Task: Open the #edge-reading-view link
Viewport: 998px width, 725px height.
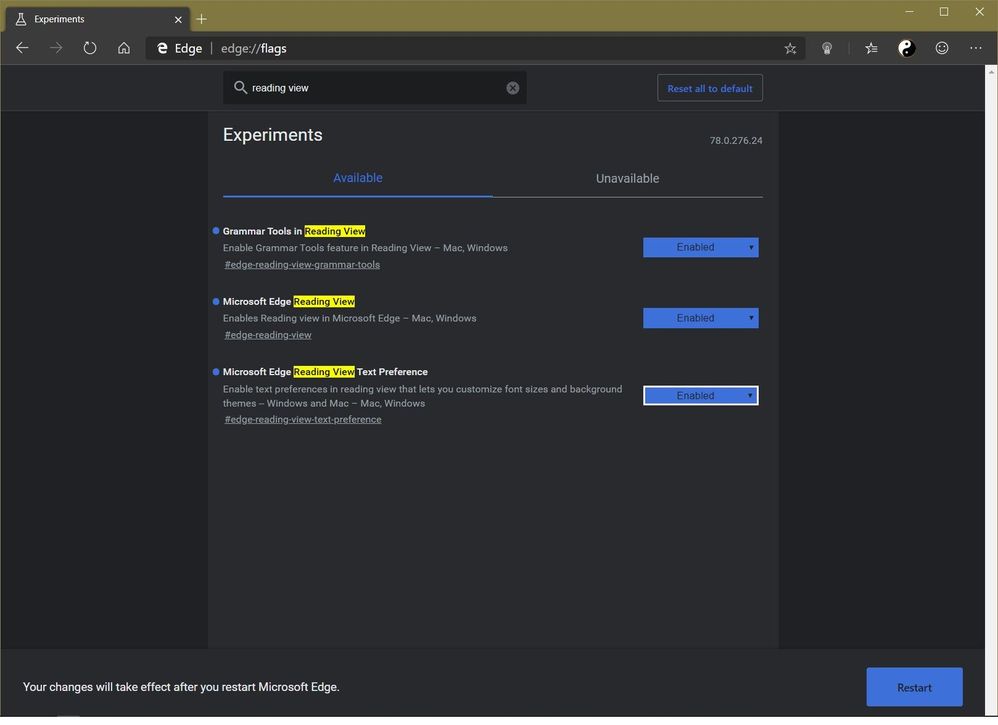Action: point(268,335)
